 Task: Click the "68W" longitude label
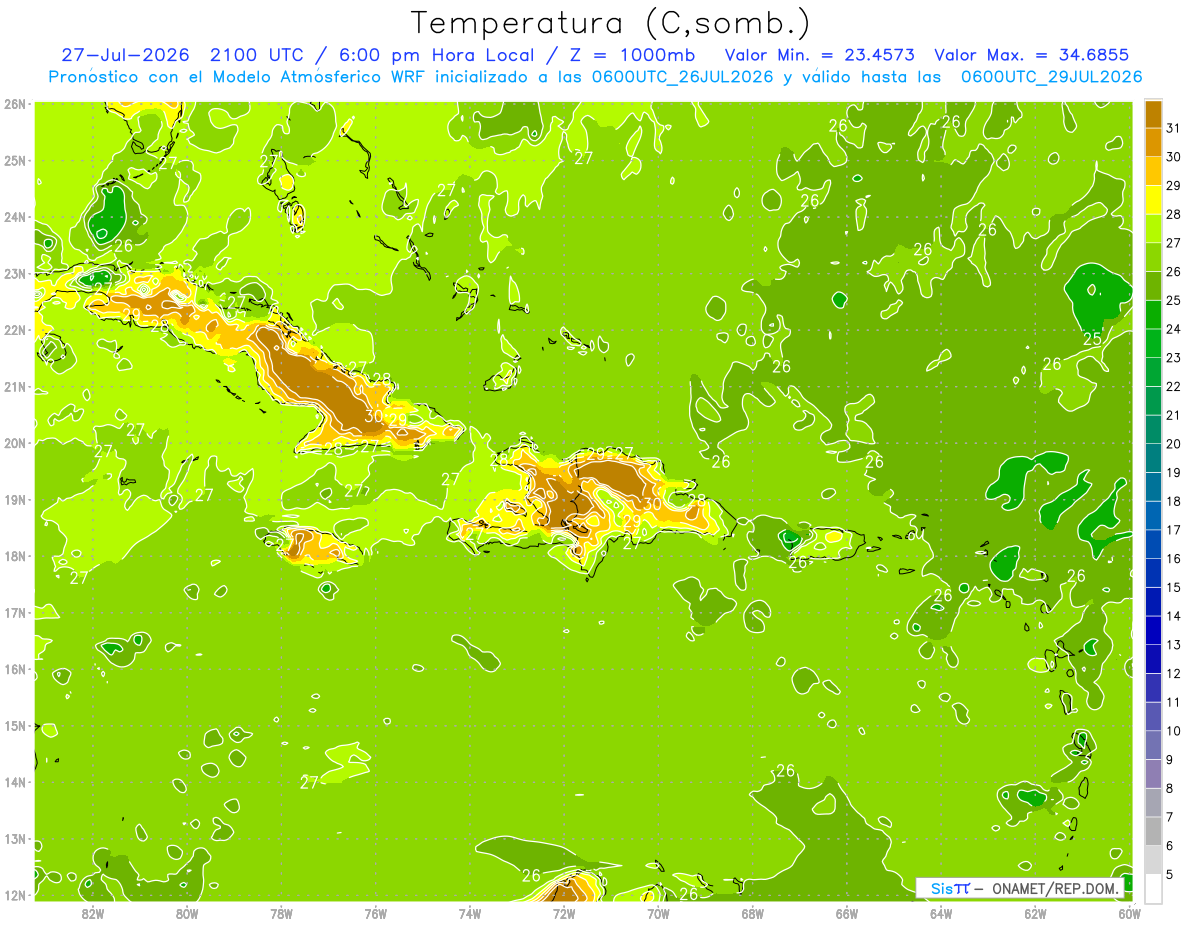(x=753, y=913)
